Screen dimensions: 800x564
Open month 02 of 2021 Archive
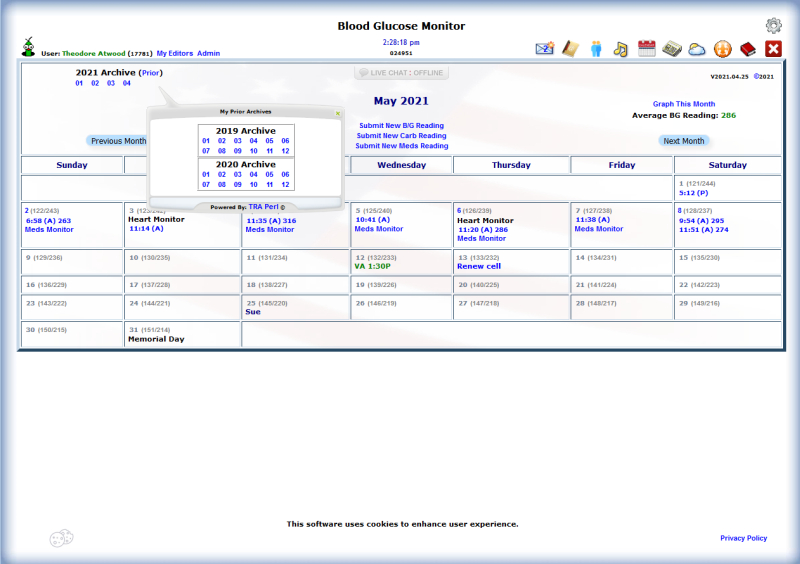[x=95, y=83]
